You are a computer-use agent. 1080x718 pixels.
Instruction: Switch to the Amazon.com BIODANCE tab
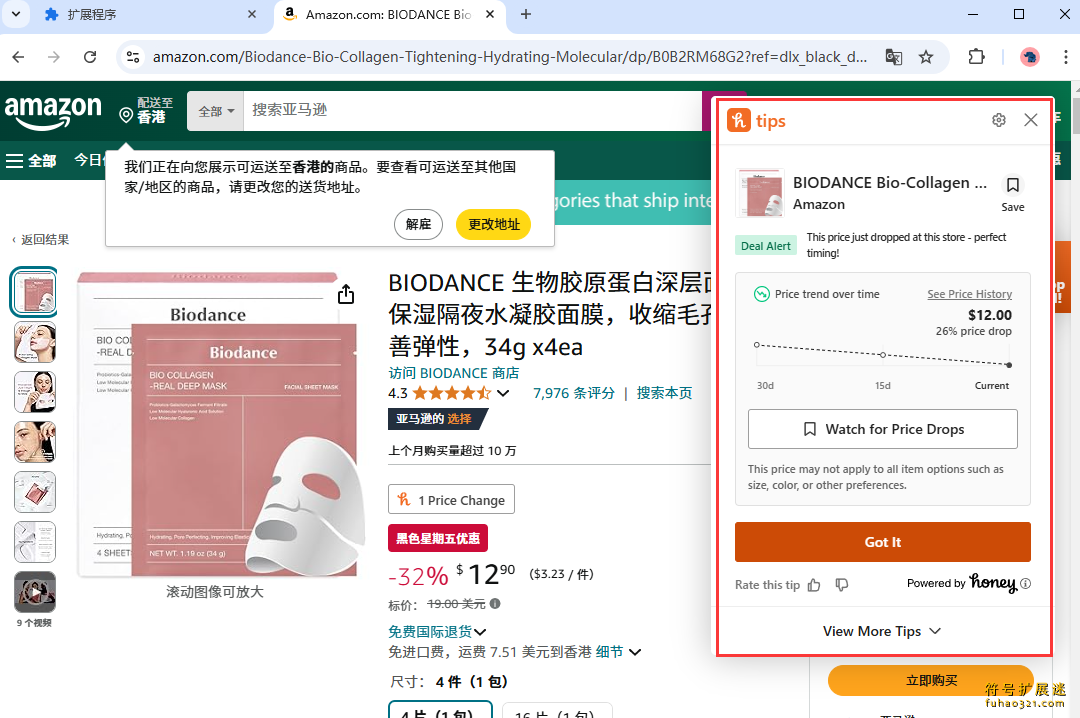coord(390,14)
